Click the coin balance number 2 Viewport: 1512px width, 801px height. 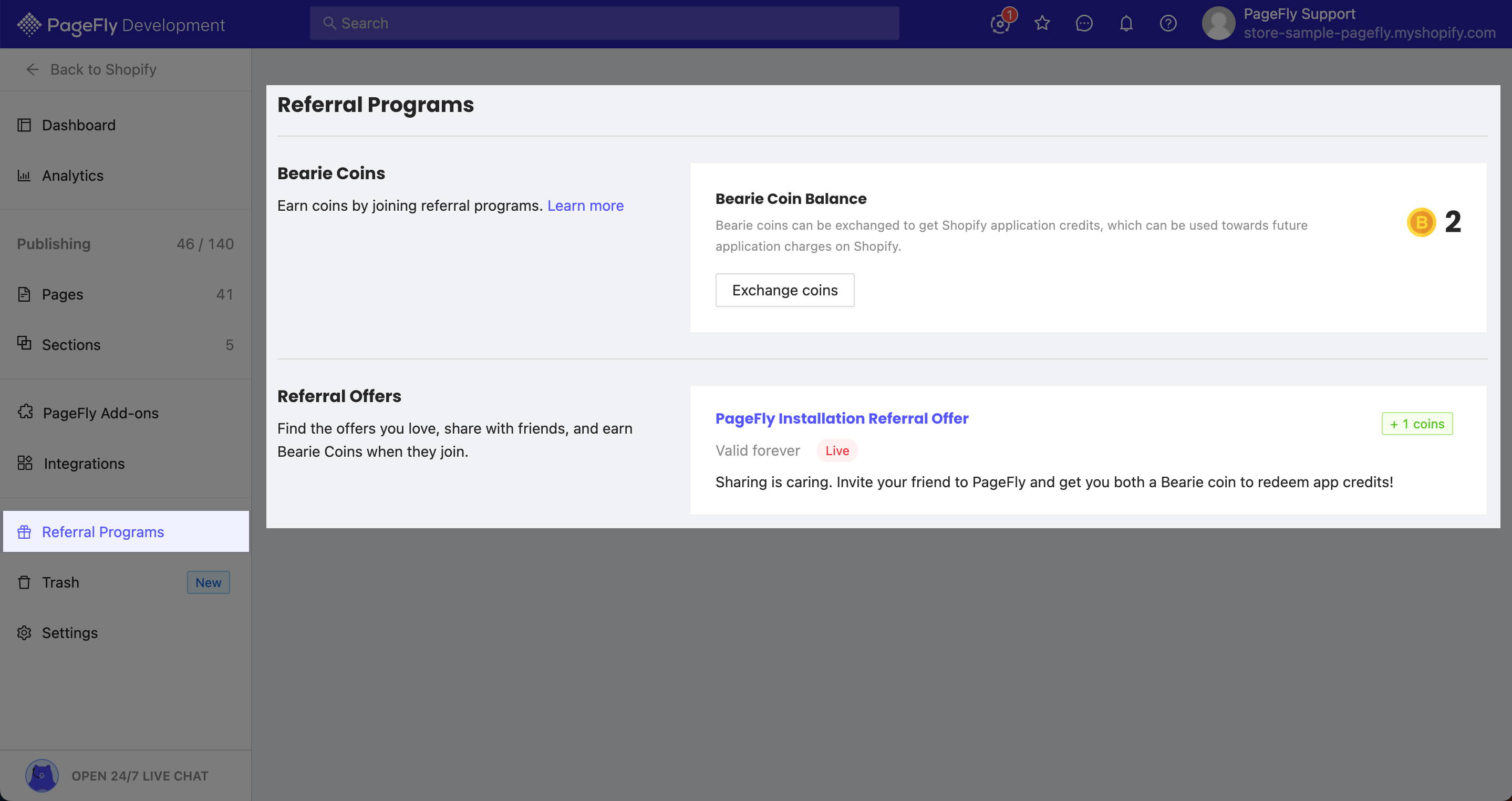1453,222
